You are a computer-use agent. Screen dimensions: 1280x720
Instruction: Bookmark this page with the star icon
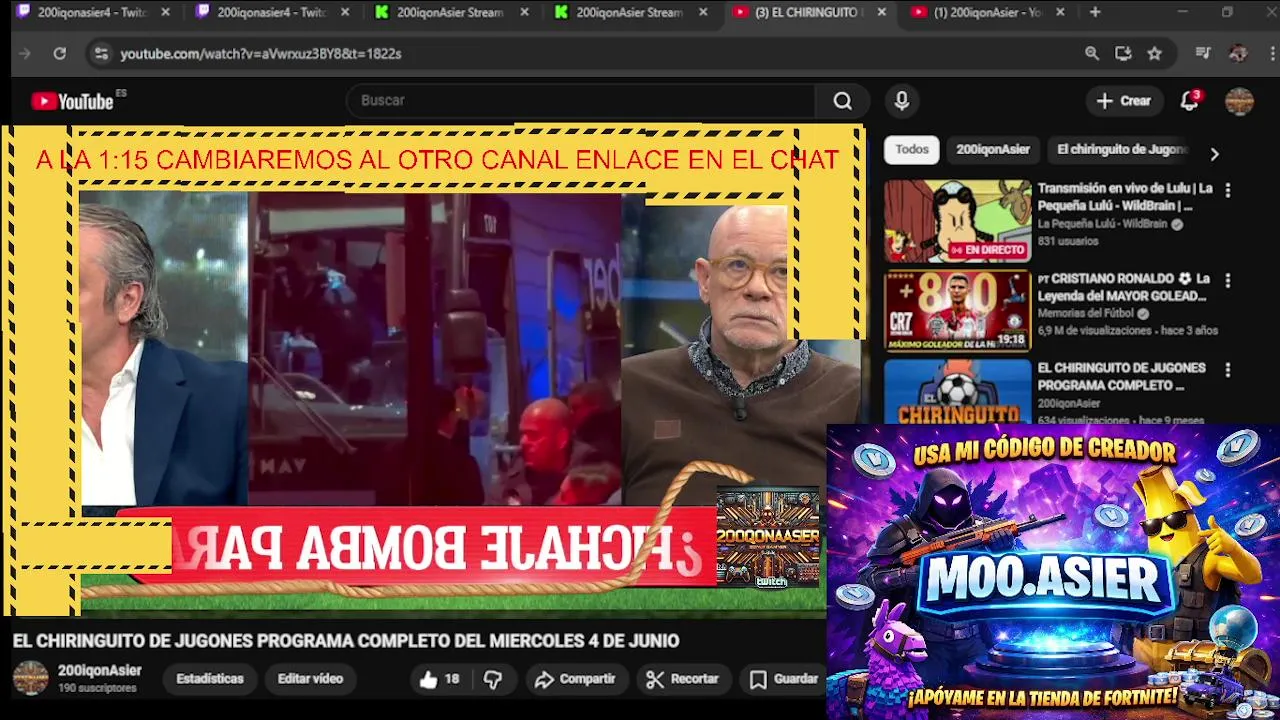pyautogui.click(x=1155, y=54)
